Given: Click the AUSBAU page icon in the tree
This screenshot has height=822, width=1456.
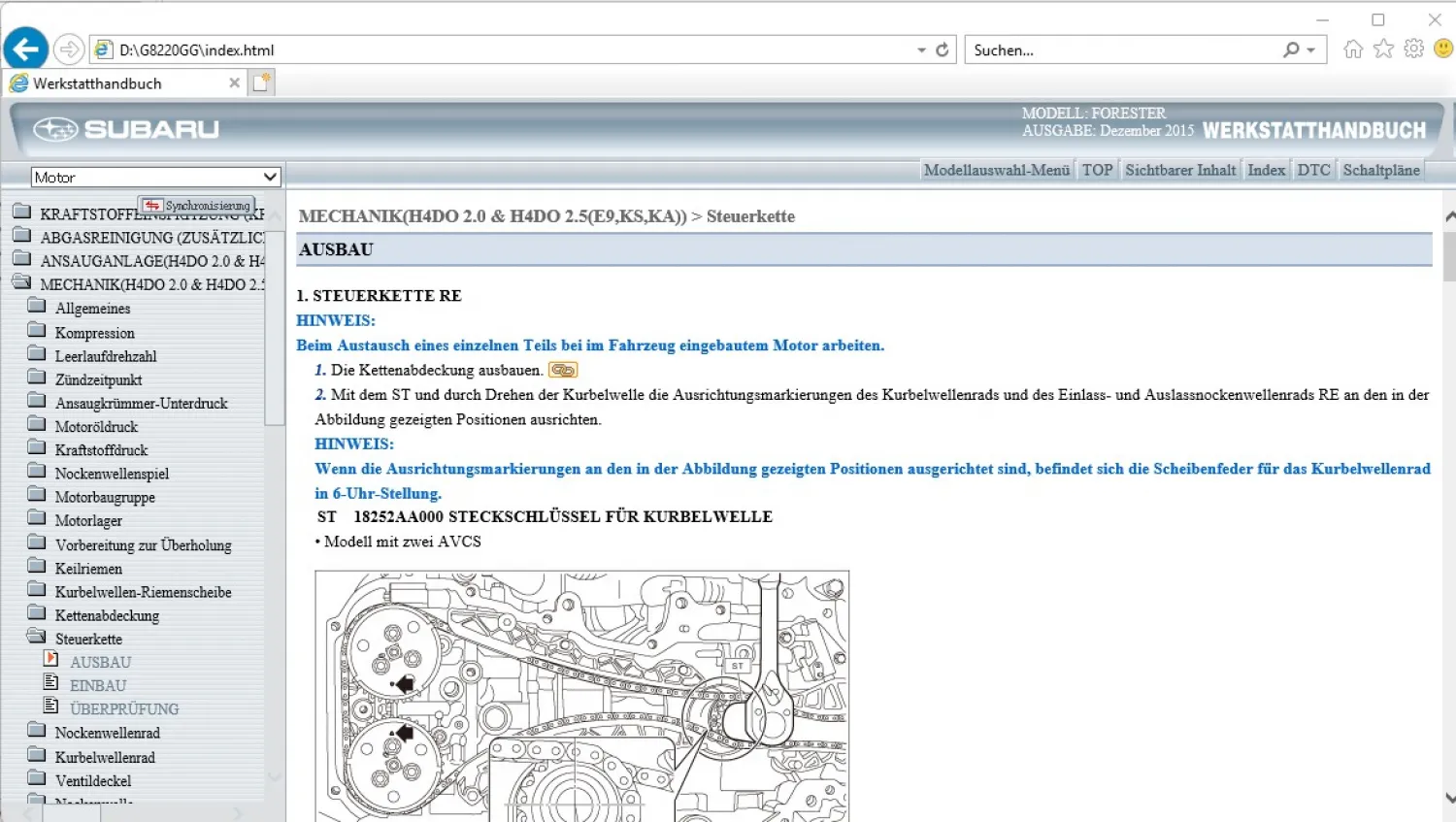Looking at the screenshot, I should (x=52, y=660).
